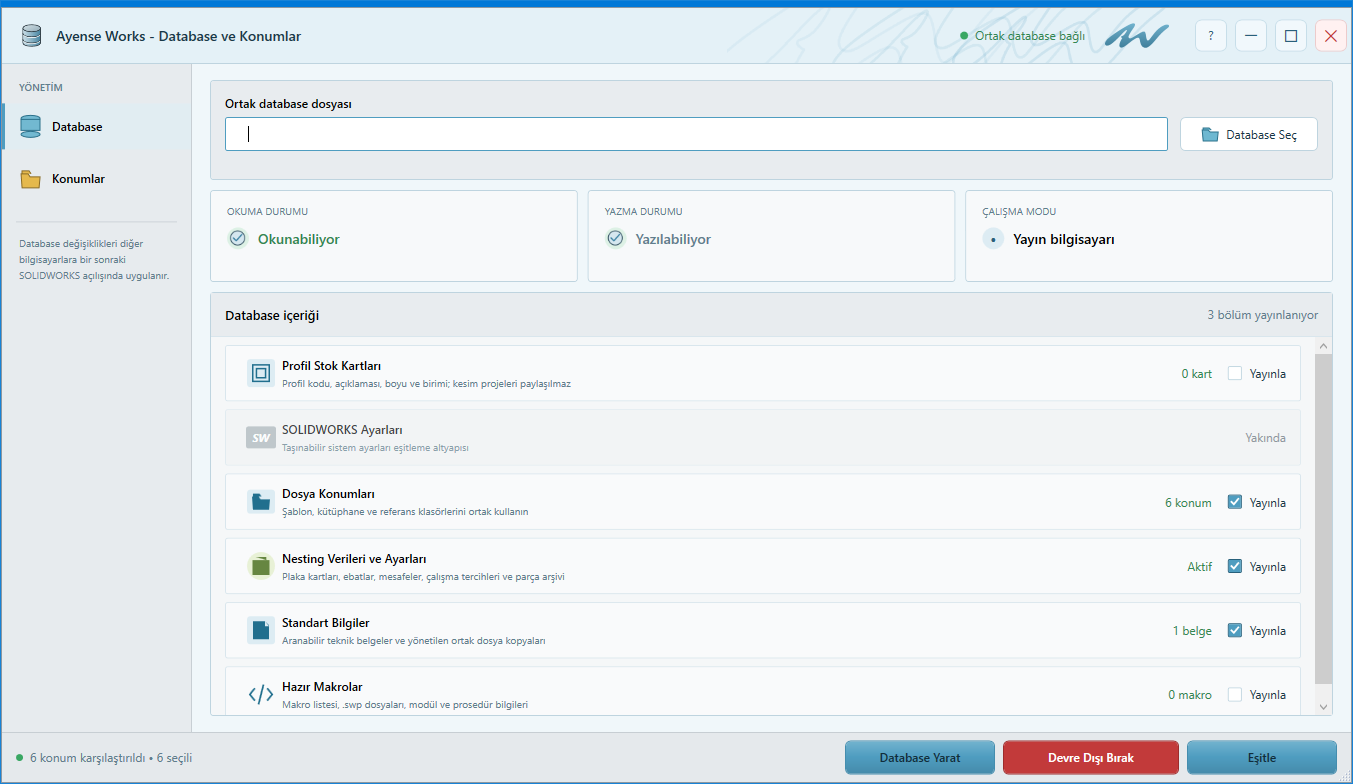The image size is (1353, 784).
Task: Enable Yayınla for Profil Stok Kartları
Action: [x=1235, y=373]
